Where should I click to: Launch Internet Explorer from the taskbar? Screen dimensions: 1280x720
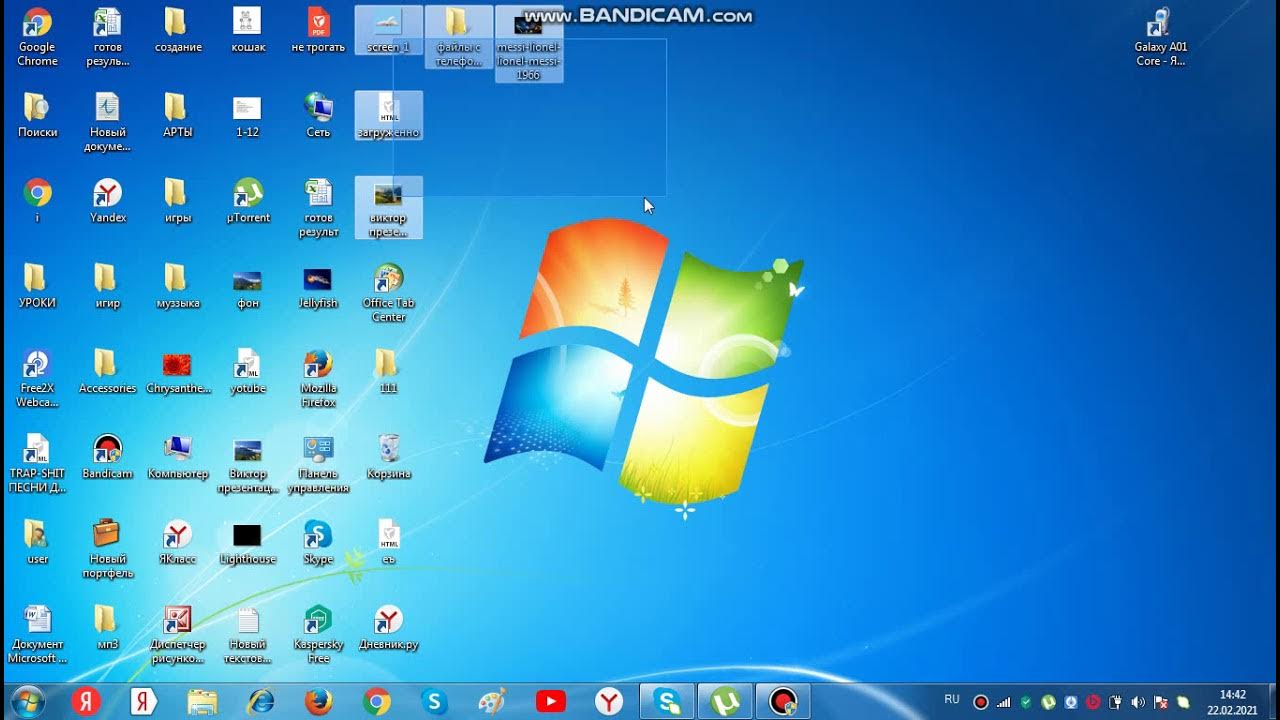pyautogui.click(x=260, y=702)
